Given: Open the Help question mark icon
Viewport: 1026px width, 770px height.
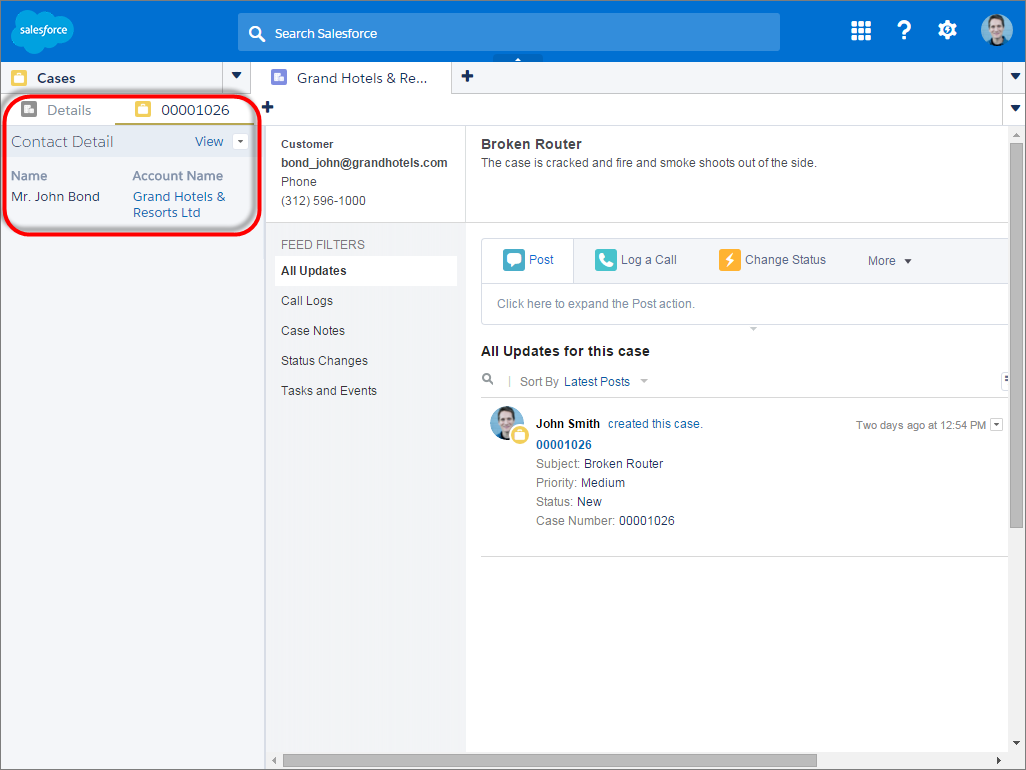Looking at the screenshot, I should pos(904,30).
